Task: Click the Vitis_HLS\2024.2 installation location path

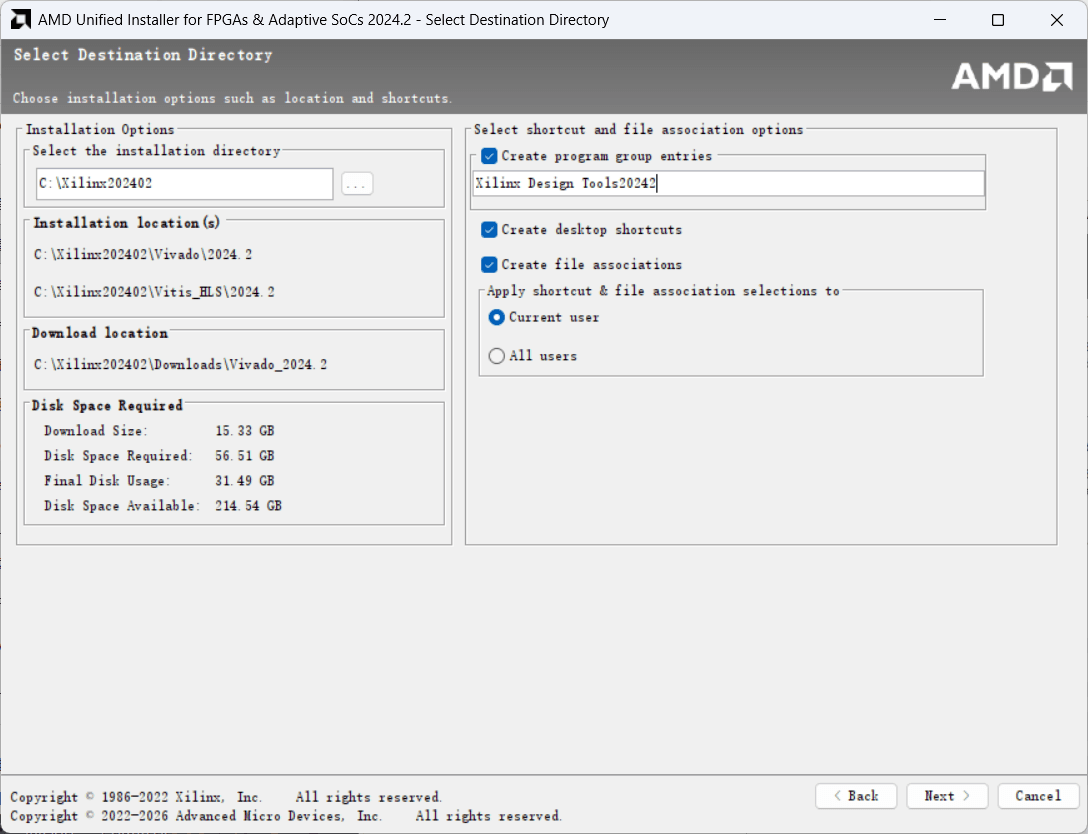Action: (x=154, y=292)
